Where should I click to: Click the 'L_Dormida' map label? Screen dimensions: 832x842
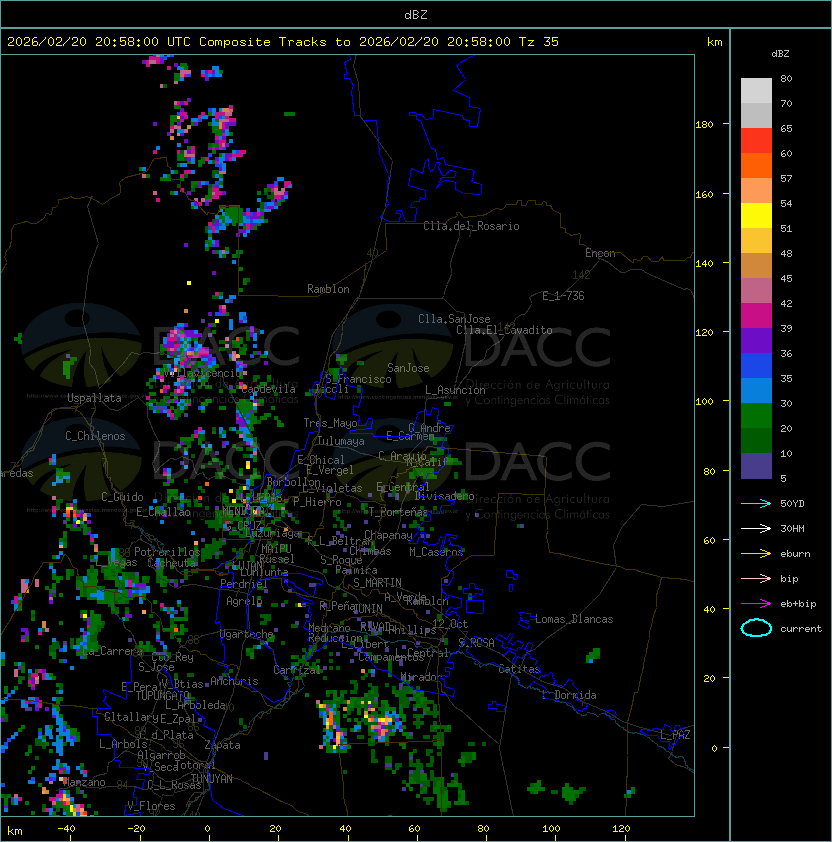(569, 695)
